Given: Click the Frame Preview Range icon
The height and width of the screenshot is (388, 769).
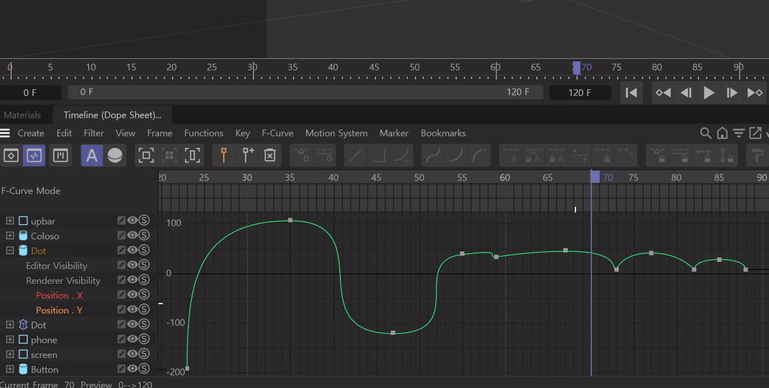Looking at the screenshot, I should click(192, 155).
